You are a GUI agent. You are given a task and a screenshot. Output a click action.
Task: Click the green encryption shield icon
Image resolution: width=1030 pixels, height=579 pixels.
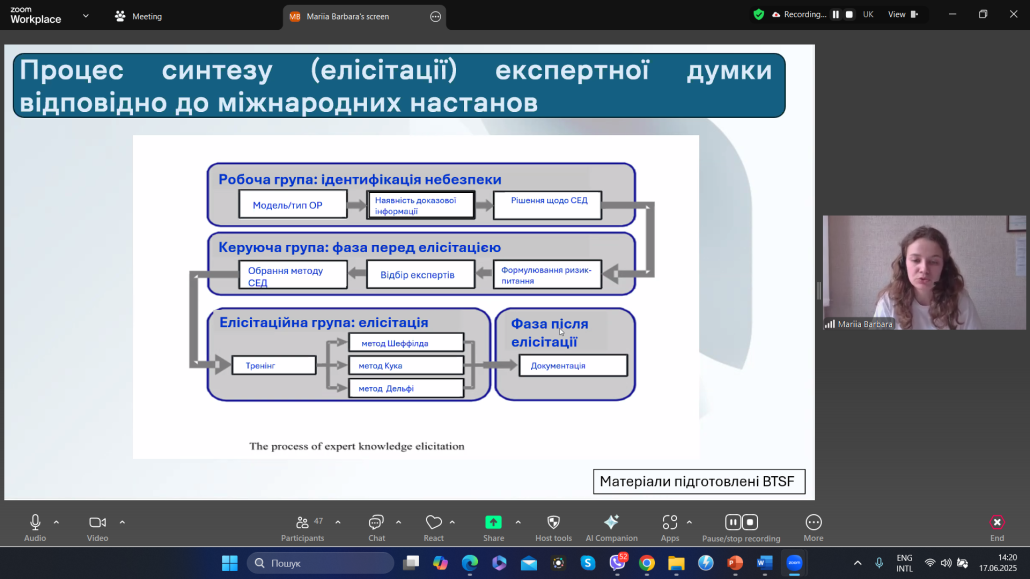759,15
